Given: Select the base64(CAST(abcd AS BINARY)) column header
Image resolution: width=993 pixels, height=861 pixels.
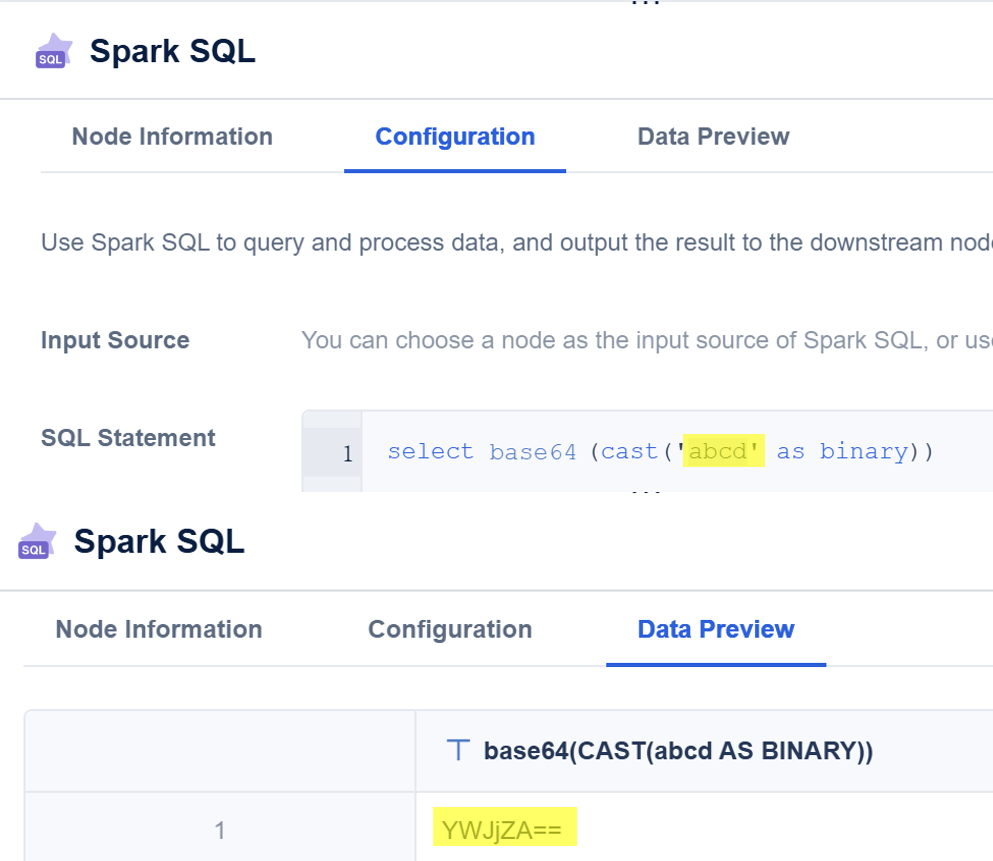Looking at the screenshot, I should point(678,751).
